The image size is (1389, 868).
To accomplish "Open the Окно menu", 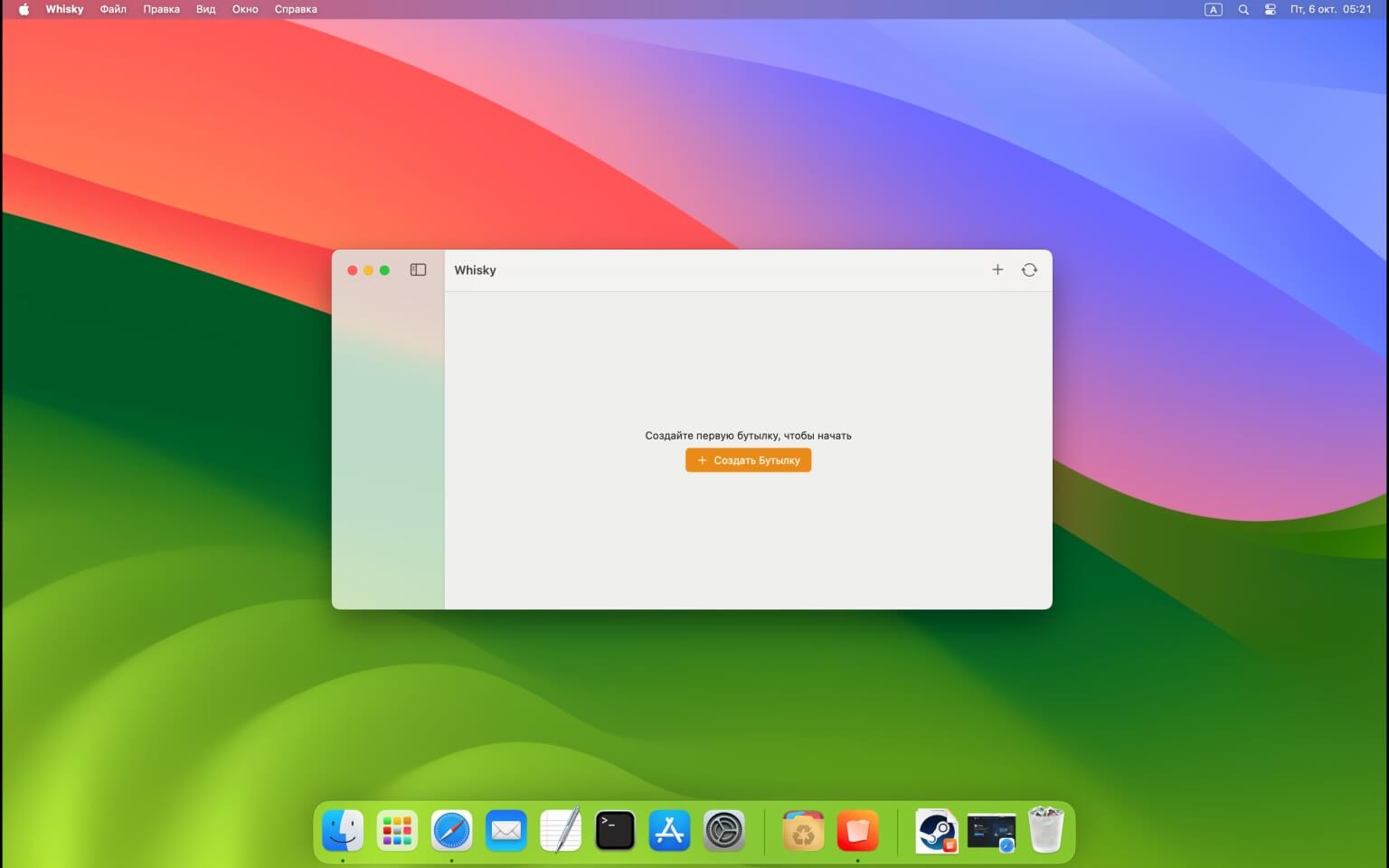I will [x=245, y=9].
